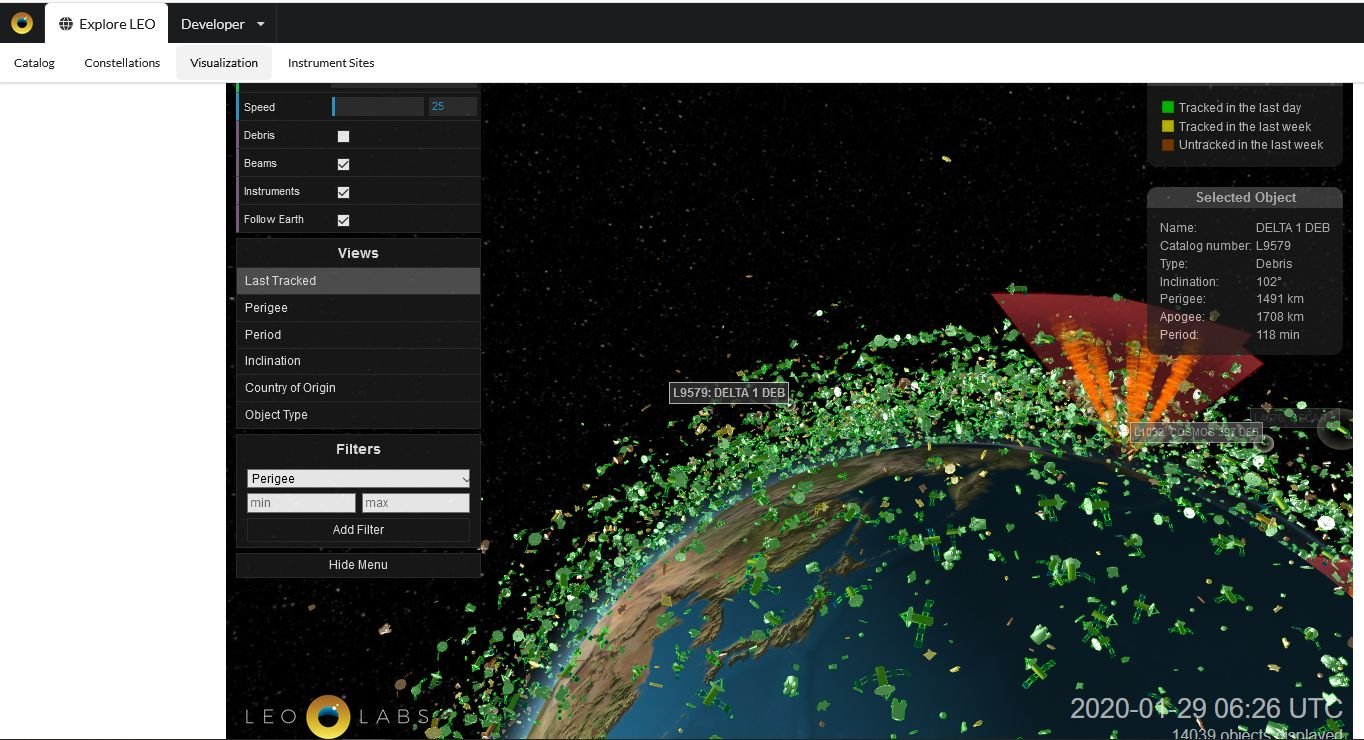Choose the Period view
Screen dimensions: 1364x740
(x=358, y=335)
